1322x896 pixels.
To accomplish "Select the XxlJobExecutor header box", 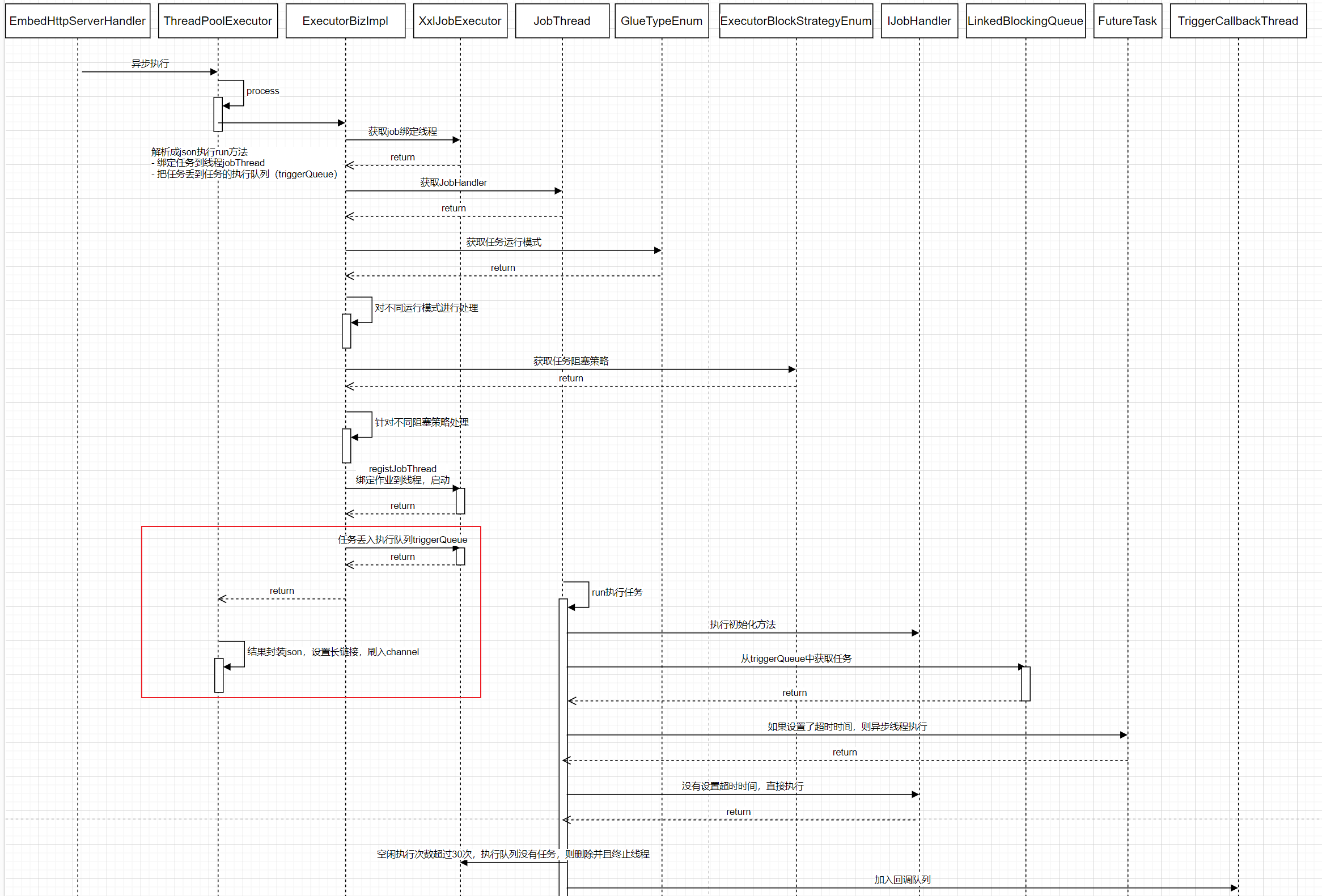I will coord(460,21).
